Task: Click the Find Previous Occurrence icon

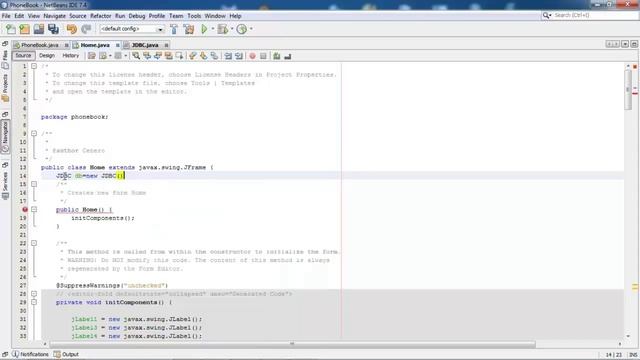Action: click(147, 56)
